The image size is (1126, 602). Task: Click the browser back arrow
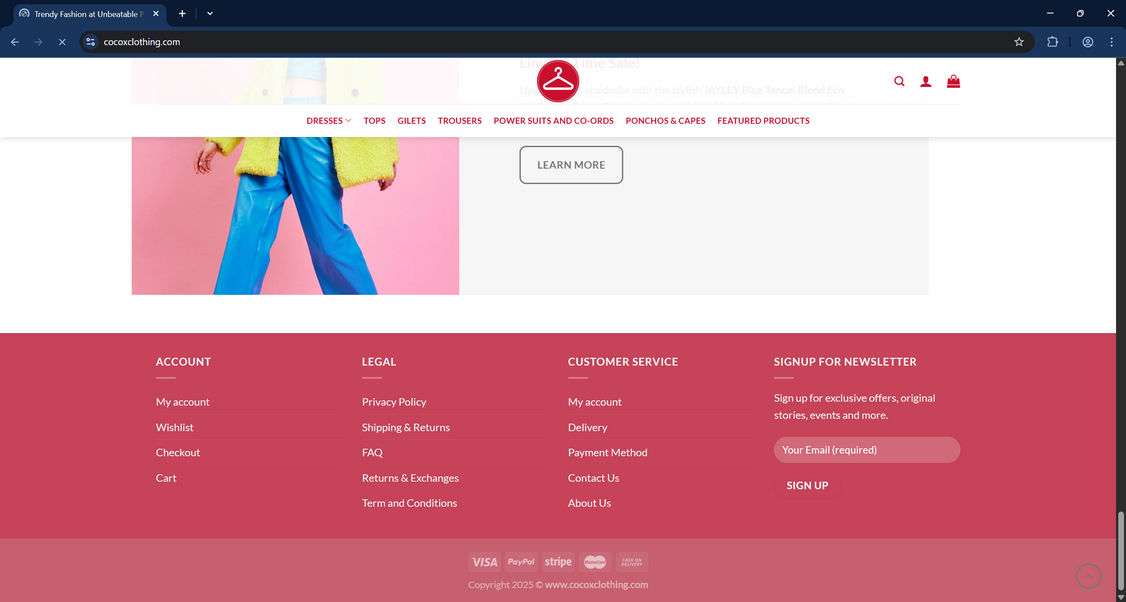point(14,42)
